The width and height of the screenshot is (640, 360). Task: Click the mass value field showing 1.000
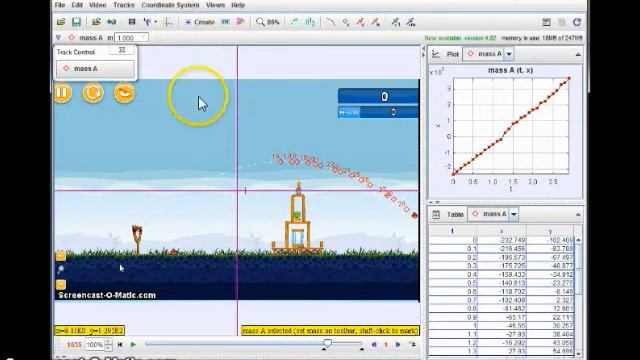point(131,38)
